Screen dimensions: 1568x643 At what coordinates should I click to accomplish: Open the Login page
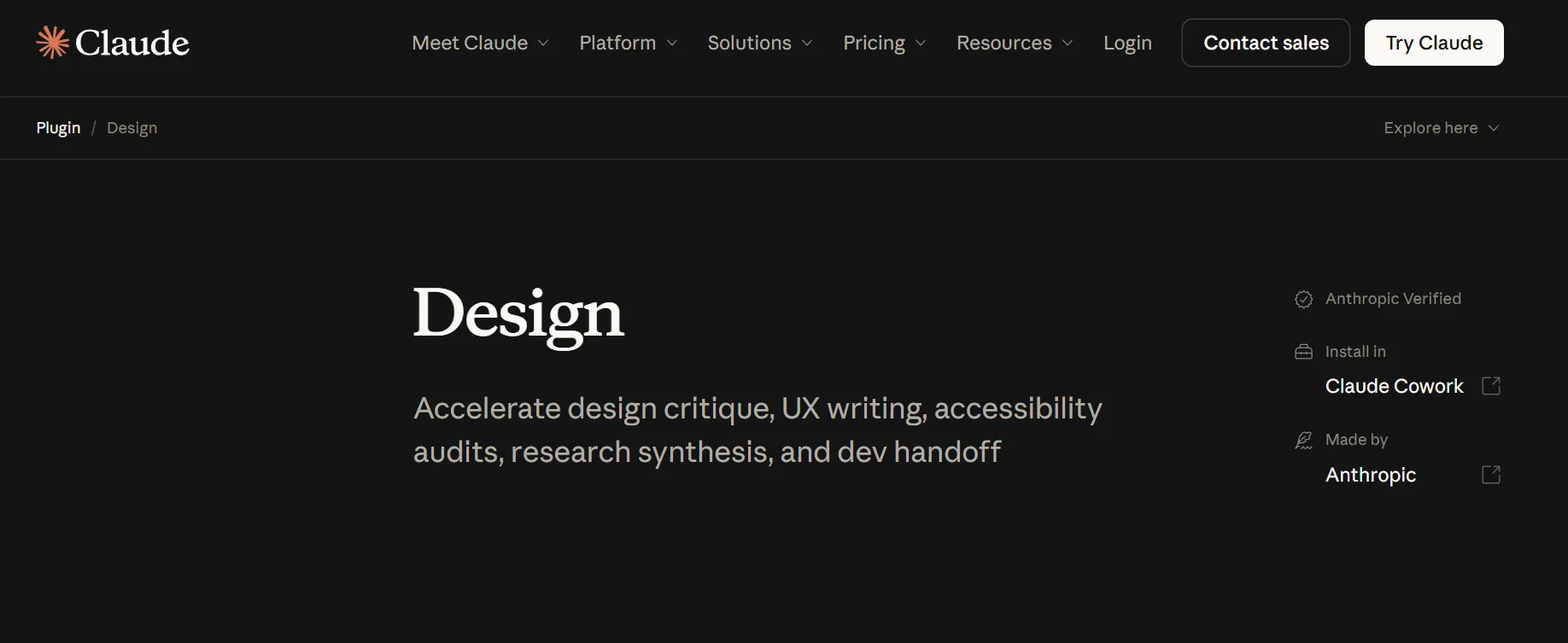click(1127, 43)
